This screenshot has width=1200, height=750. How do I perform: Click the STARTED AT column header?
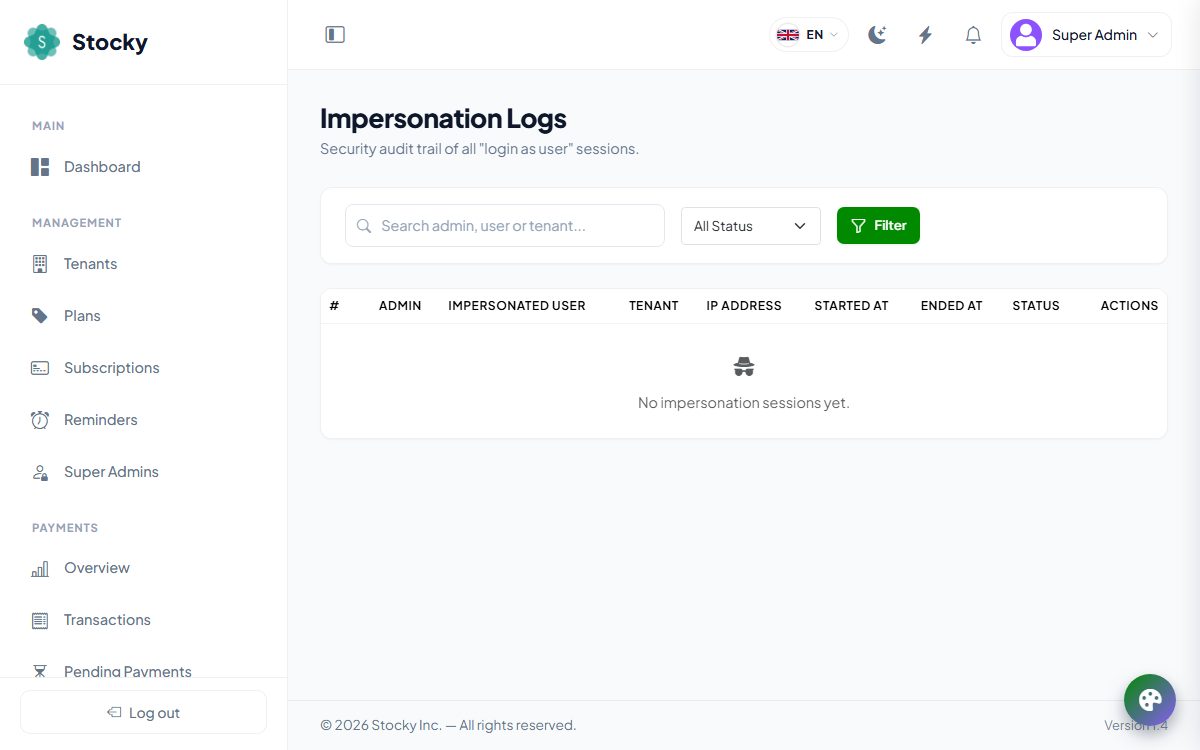[x=851, y=306]
